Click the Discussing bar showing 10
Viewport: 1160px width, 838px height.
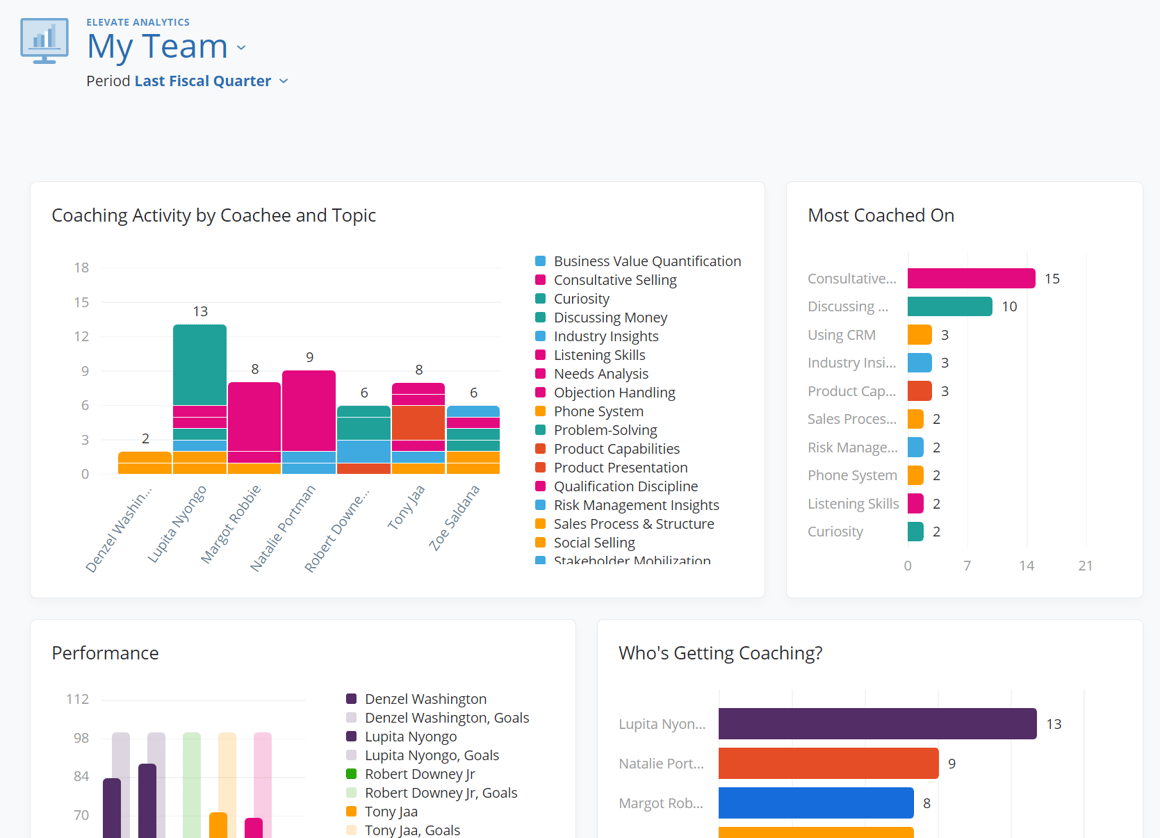950,306
